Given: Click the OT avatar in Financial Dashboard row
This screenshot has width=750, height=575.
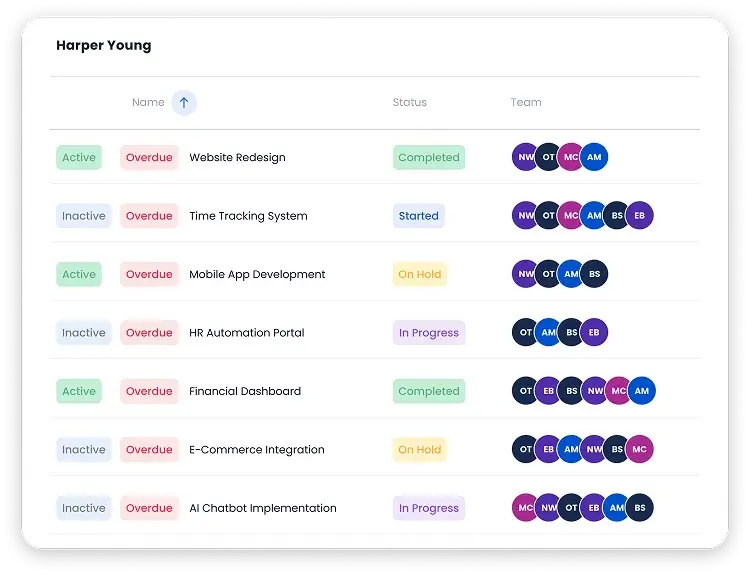Looking at the screenshot, I should pos(525,391).
